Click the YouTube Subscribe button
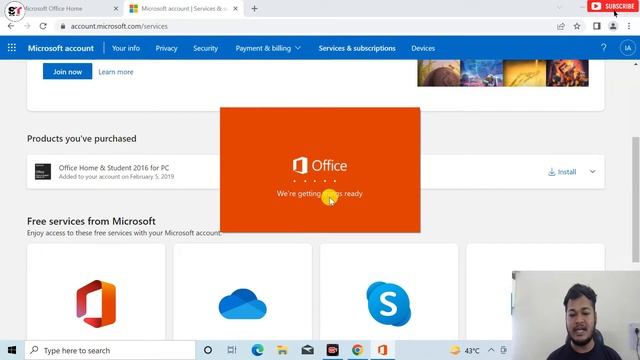This screenshot has width=640, height=360. 613,6
